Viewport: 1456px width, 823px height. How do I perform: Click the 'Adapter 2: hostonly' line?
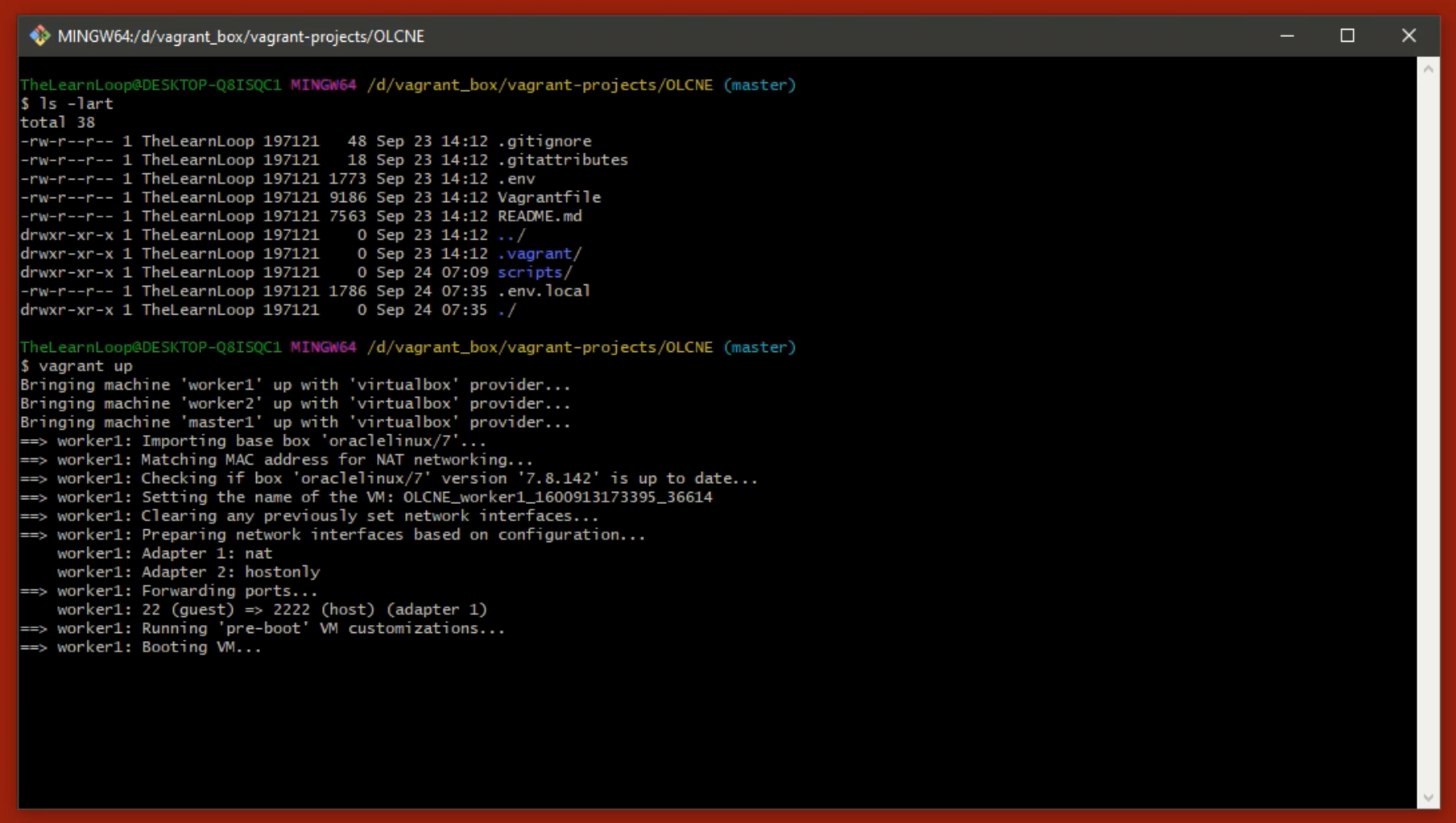(x=188, y=572)
